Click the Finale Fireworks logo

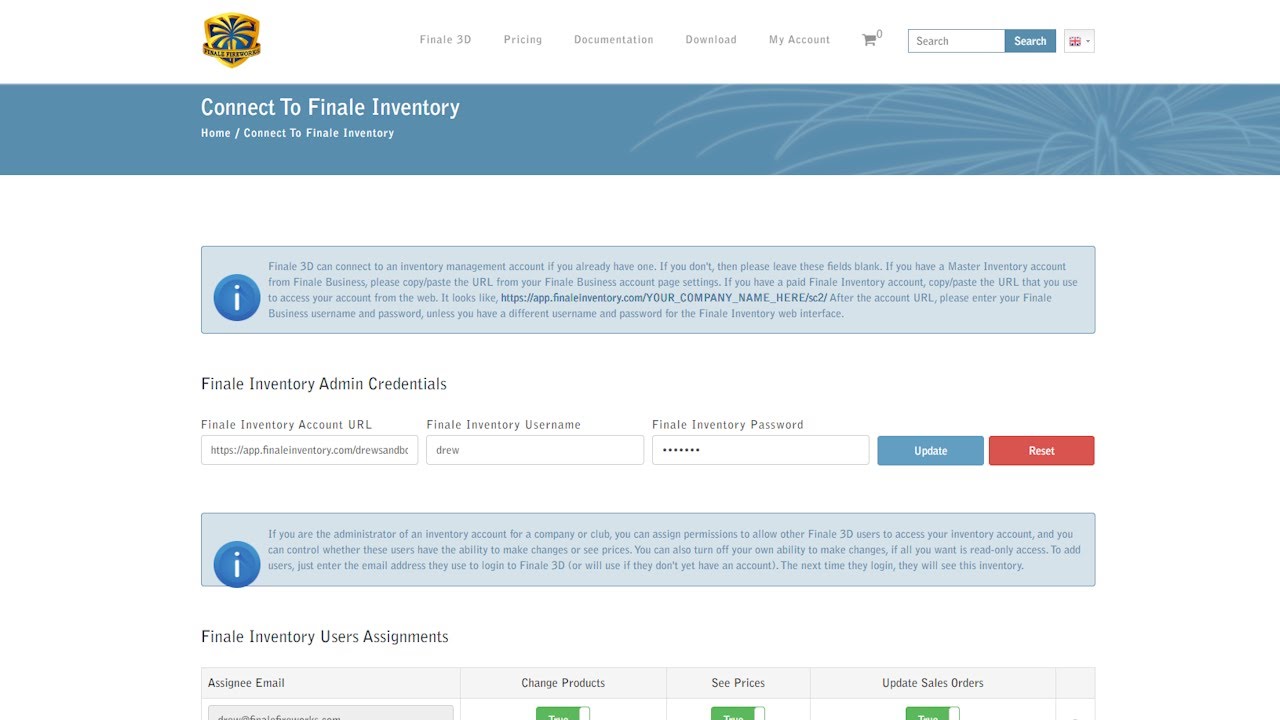pyautogui.click(x=231, y=40)
